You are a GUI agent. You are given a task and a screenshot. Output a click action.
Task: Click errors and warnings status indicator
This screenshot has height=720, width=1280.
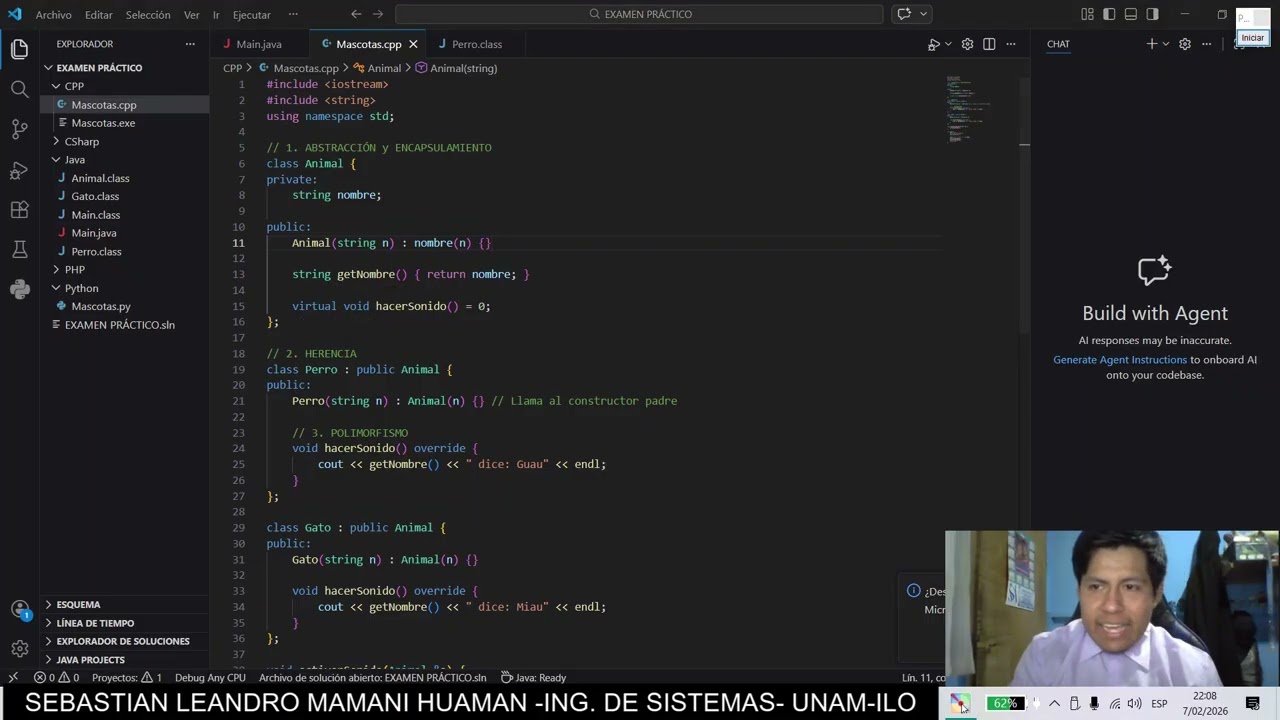(56, 678)
